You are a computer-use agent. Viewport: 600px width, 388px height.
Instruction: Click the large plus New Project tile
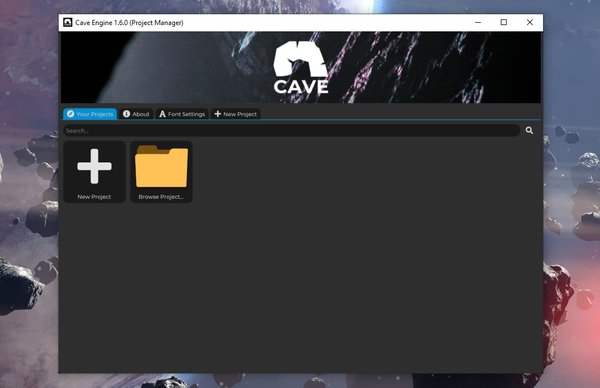click(x=95, y=172)
